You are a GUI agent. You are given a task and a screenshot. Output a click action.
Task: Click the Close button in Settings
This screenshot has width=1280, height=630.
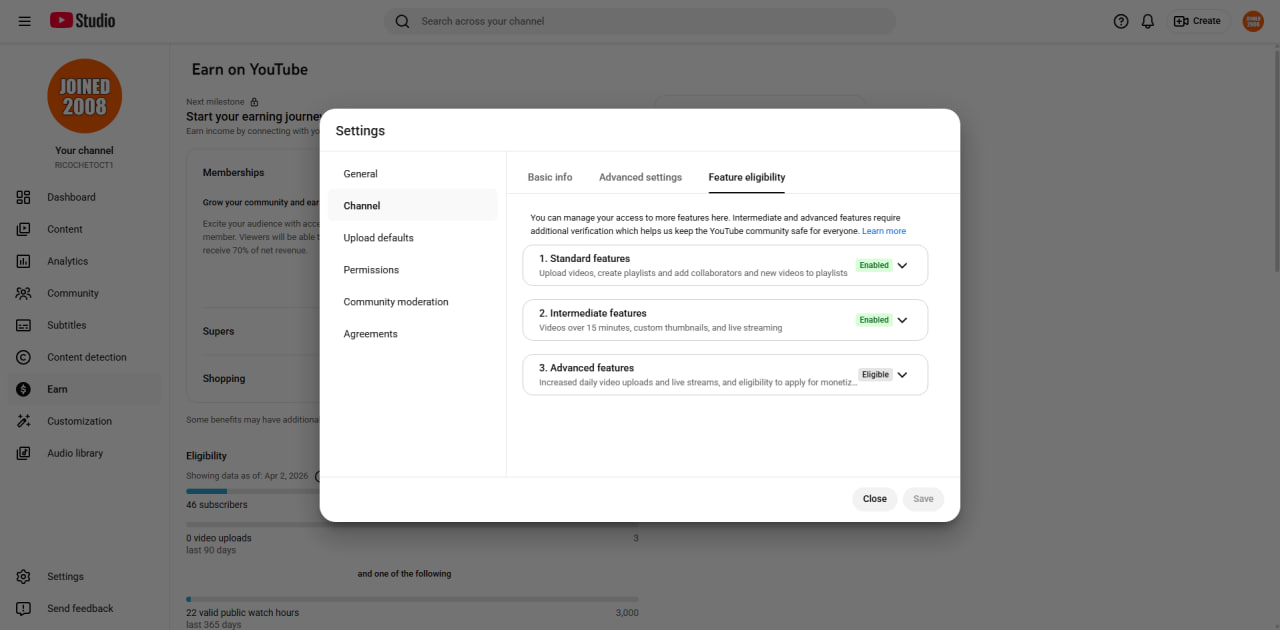click(x=875, y=499)
